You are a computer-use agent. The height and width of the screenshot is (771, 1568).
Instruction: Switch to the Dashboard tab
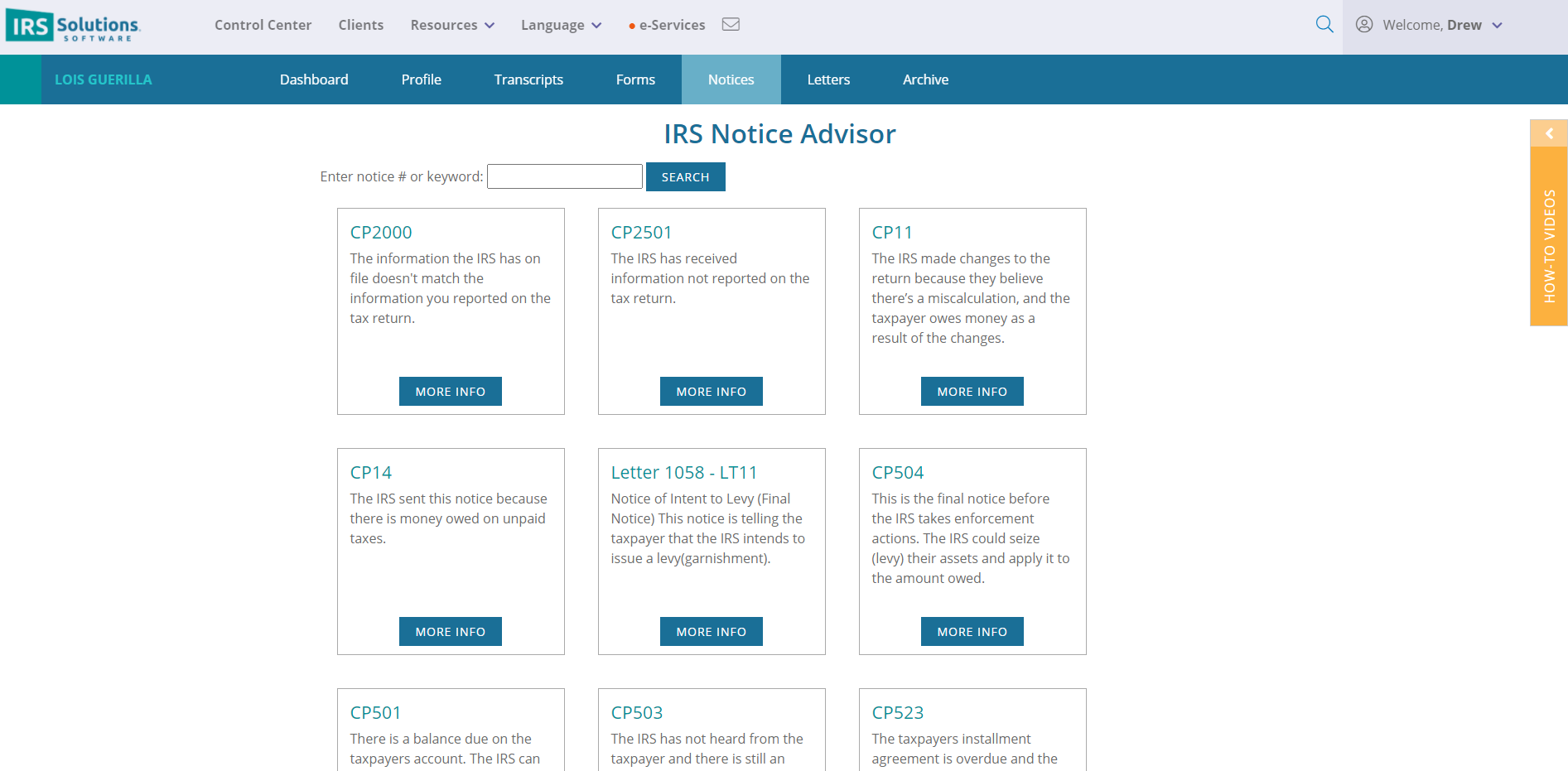(314, 79)
